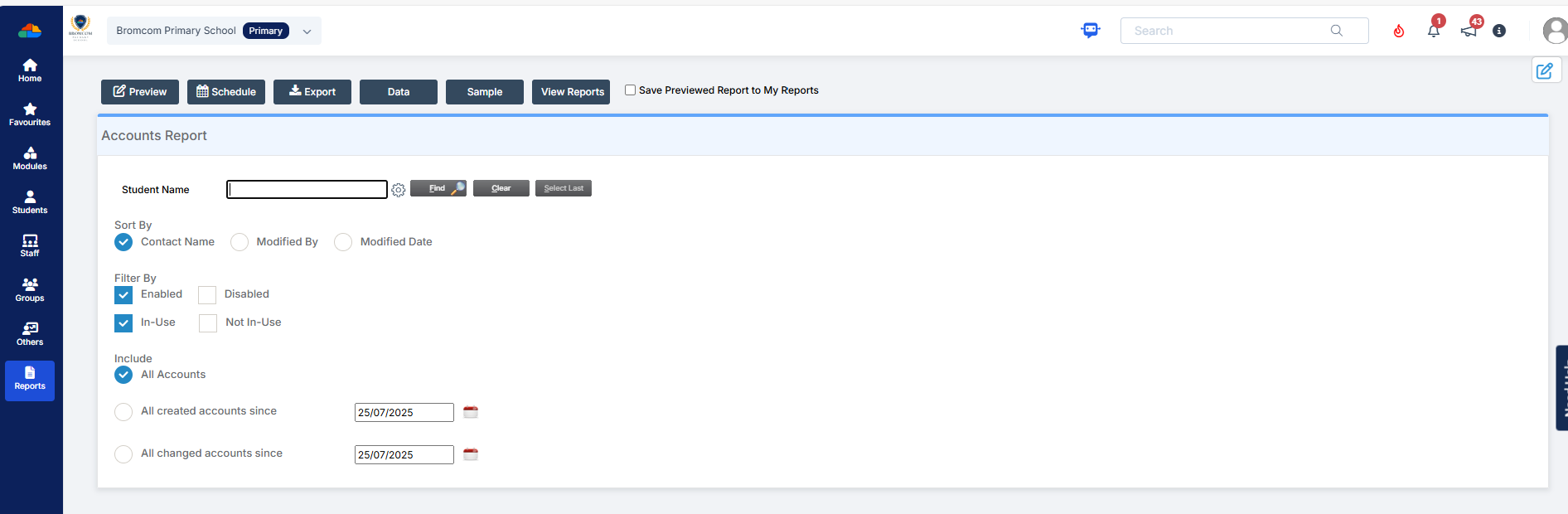Focus the Student Name text field
The image size is (1568, 514).
coord(307,190)
